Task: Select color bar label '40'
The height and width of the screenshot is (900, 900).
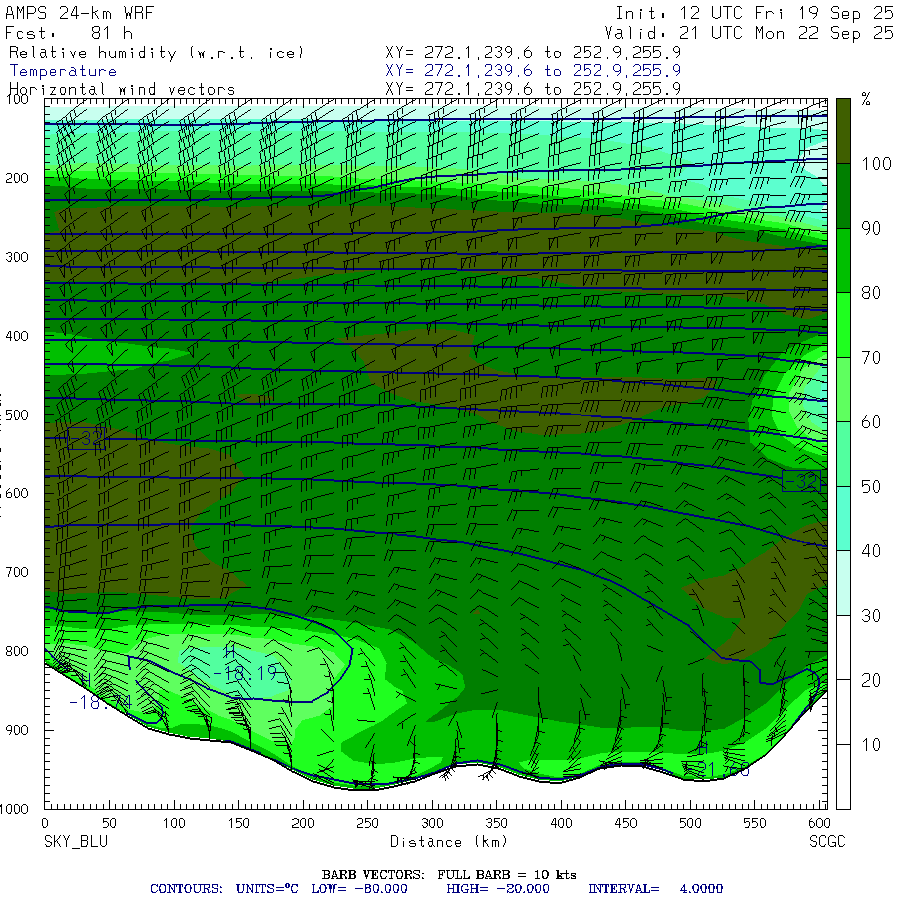Action: coord(871,551)
